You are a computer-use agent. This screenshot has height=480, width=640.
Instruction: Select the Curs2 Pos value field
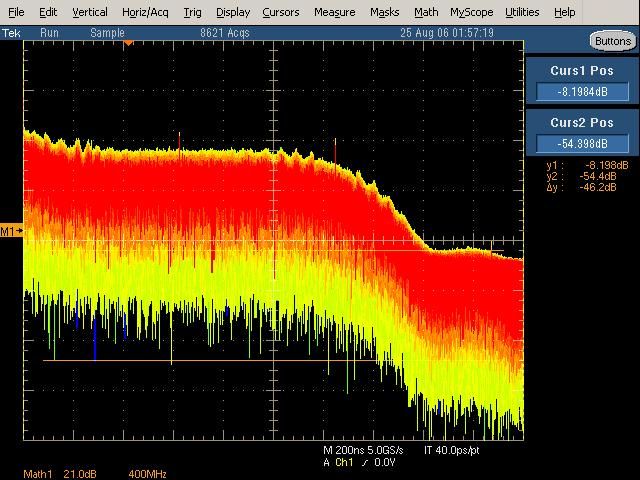pyautogui.click(x=581, y=142)
